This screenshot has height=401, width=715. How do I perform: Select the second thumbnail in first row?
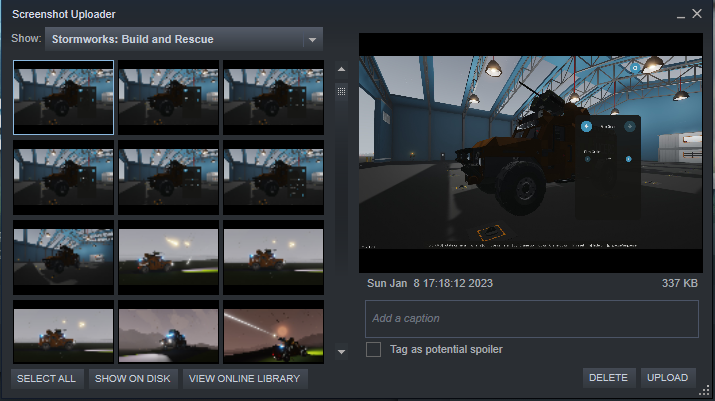tap(168, 97)
